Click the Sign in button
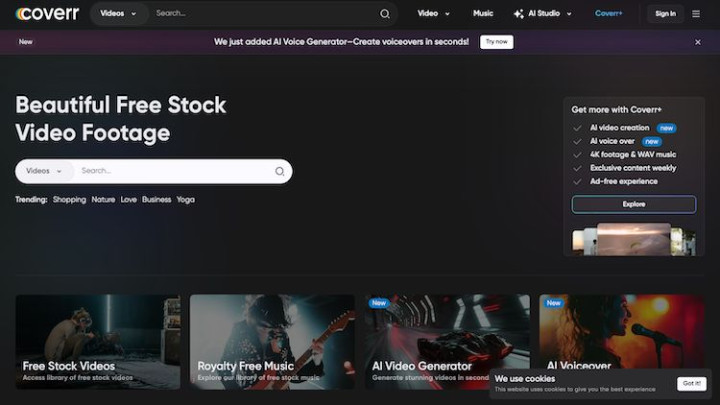 tap(665, 14)
